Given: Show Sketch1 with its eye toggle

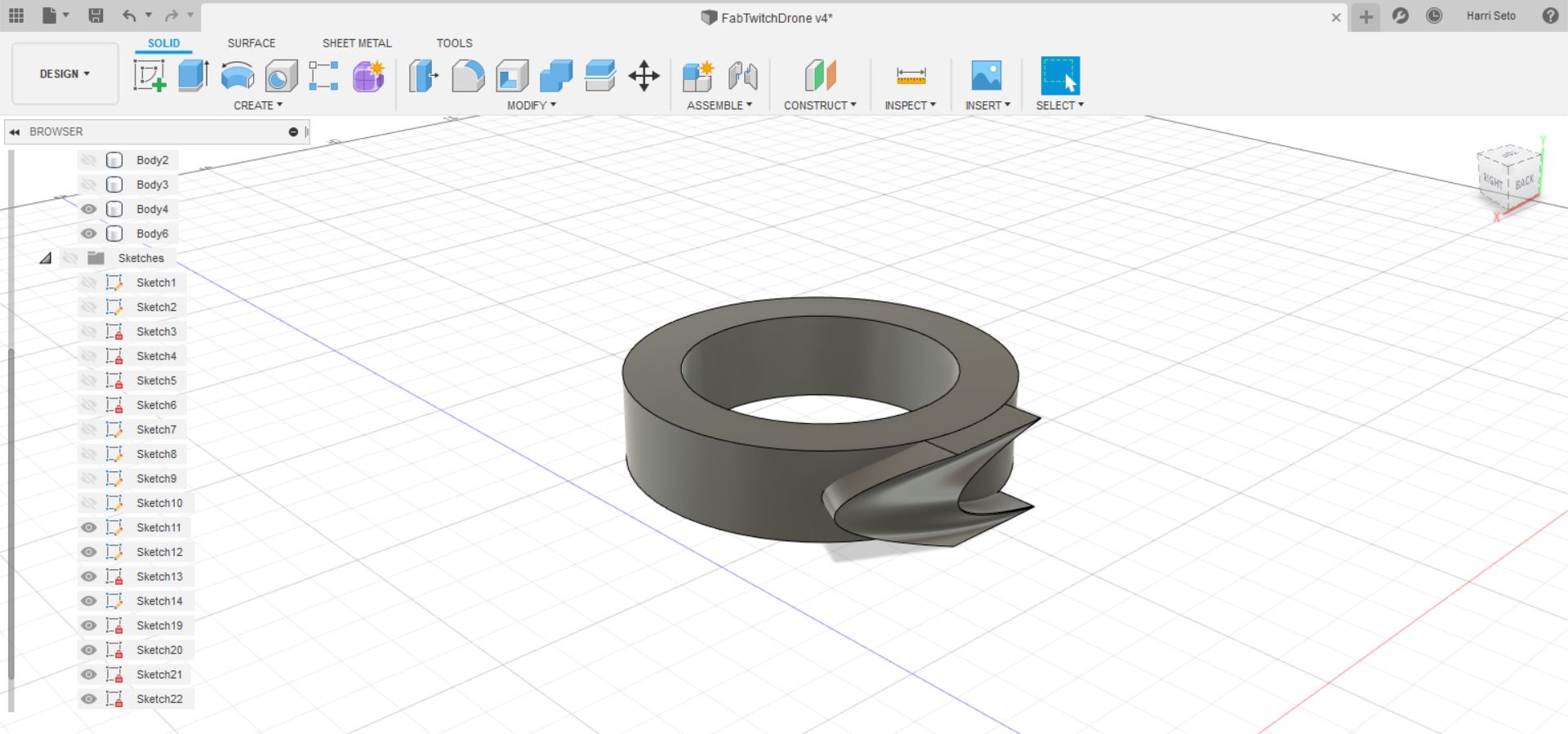Looking at the screenshot, I should [x=89, y=282].
